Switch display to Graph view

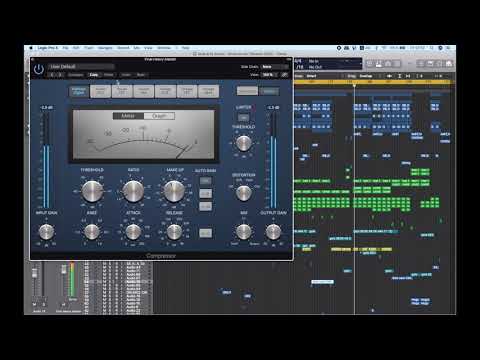point(159,116)
